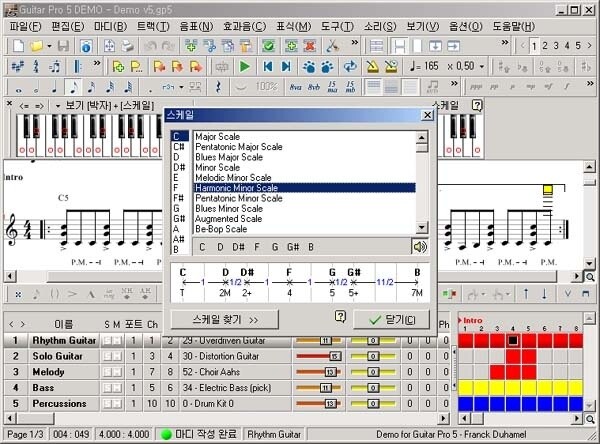Expand the overflow chevron after the scissors icon
Image resolution: width=600 pixels, height=444 pixels.
[355, 42]
